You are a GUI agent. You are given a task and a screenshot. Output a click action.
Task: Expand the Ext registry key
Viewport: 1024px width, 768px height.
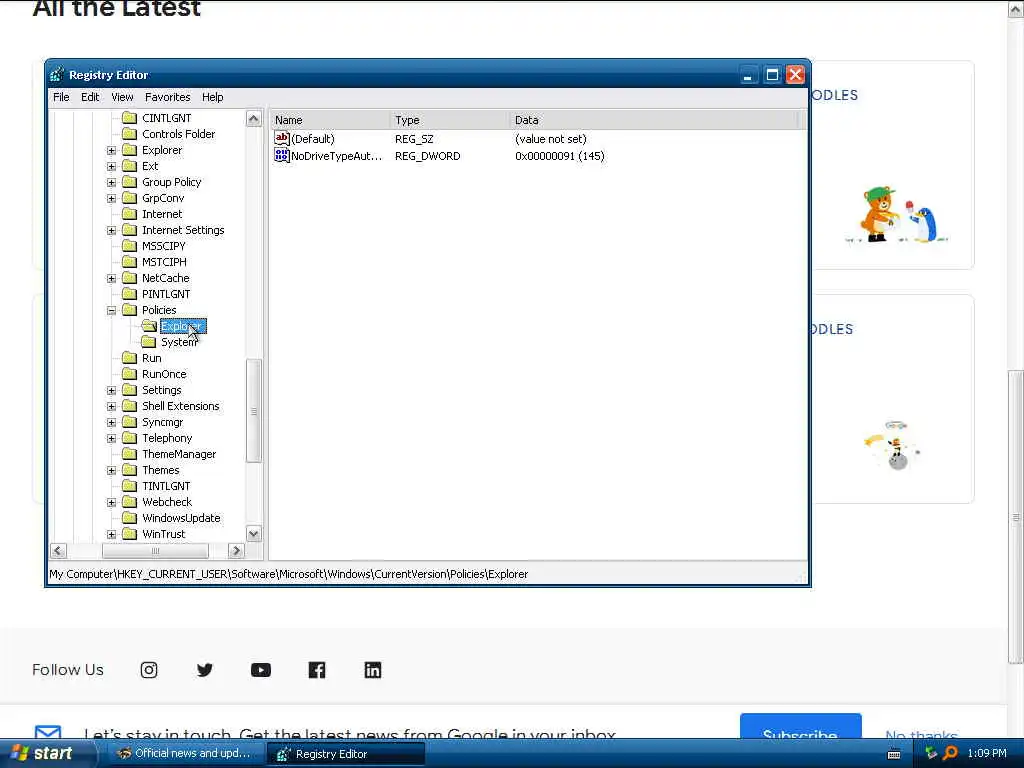click(x=112, y=167)
